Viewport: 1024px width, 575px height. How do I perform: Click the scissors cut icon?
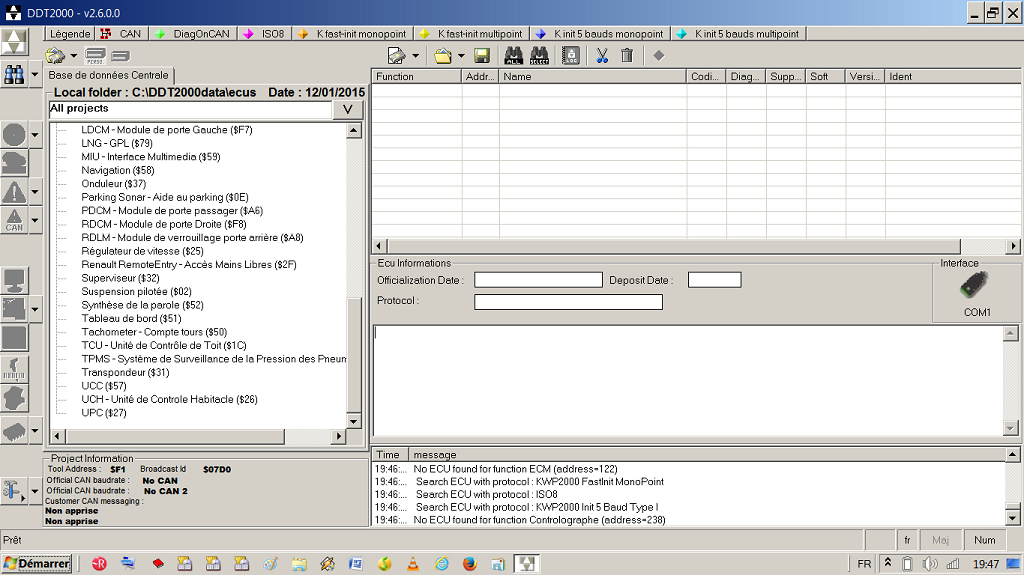click(x=601, y=56)
